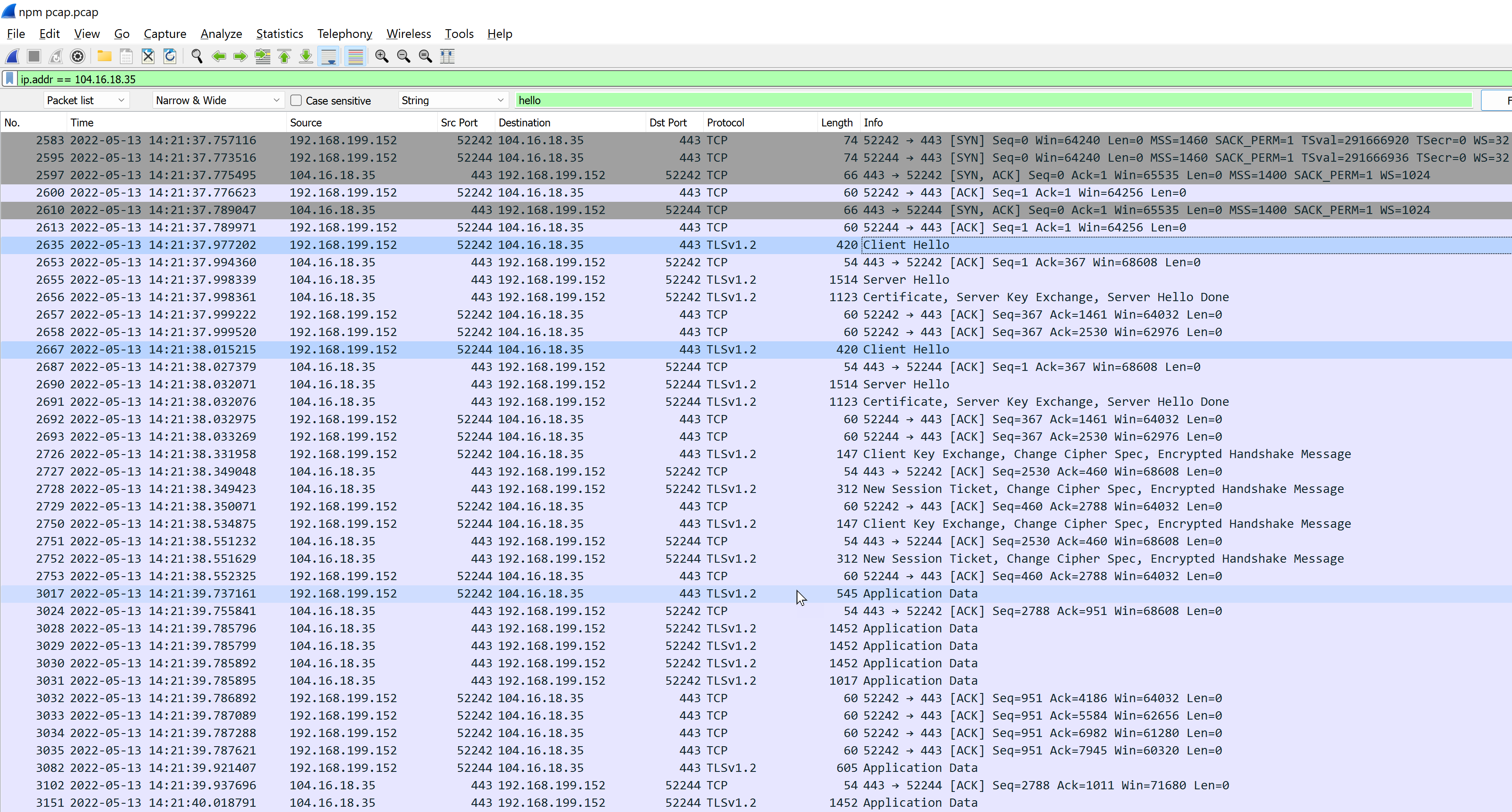1512x812 pixels.
Task: Open the Tools menu
Action: [459, 34]
